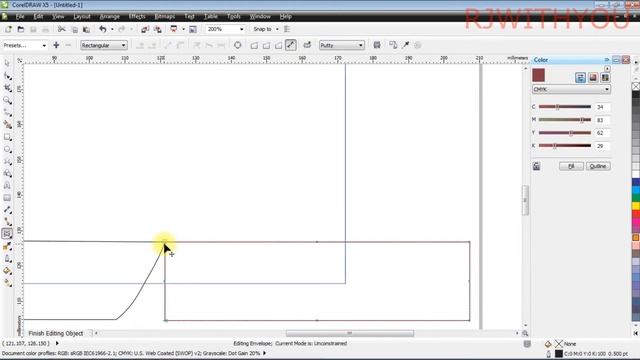Click the Cut scissors icon
640x360 pixels.
[x=61, y=29]
